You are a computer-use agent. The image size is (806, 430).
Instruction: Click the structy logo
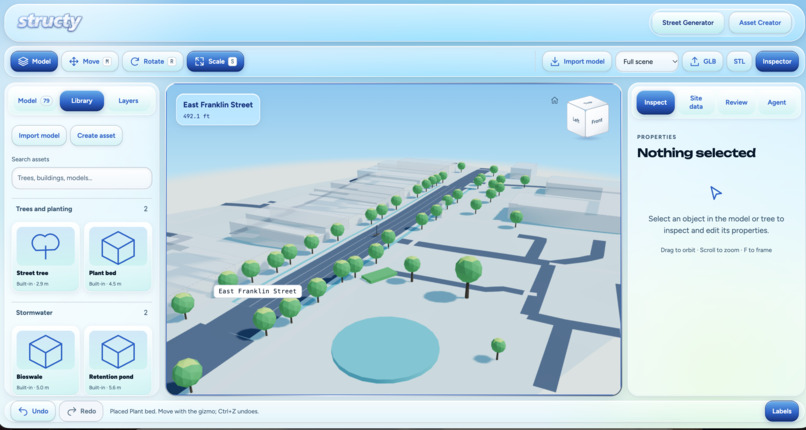pos(49,22)
